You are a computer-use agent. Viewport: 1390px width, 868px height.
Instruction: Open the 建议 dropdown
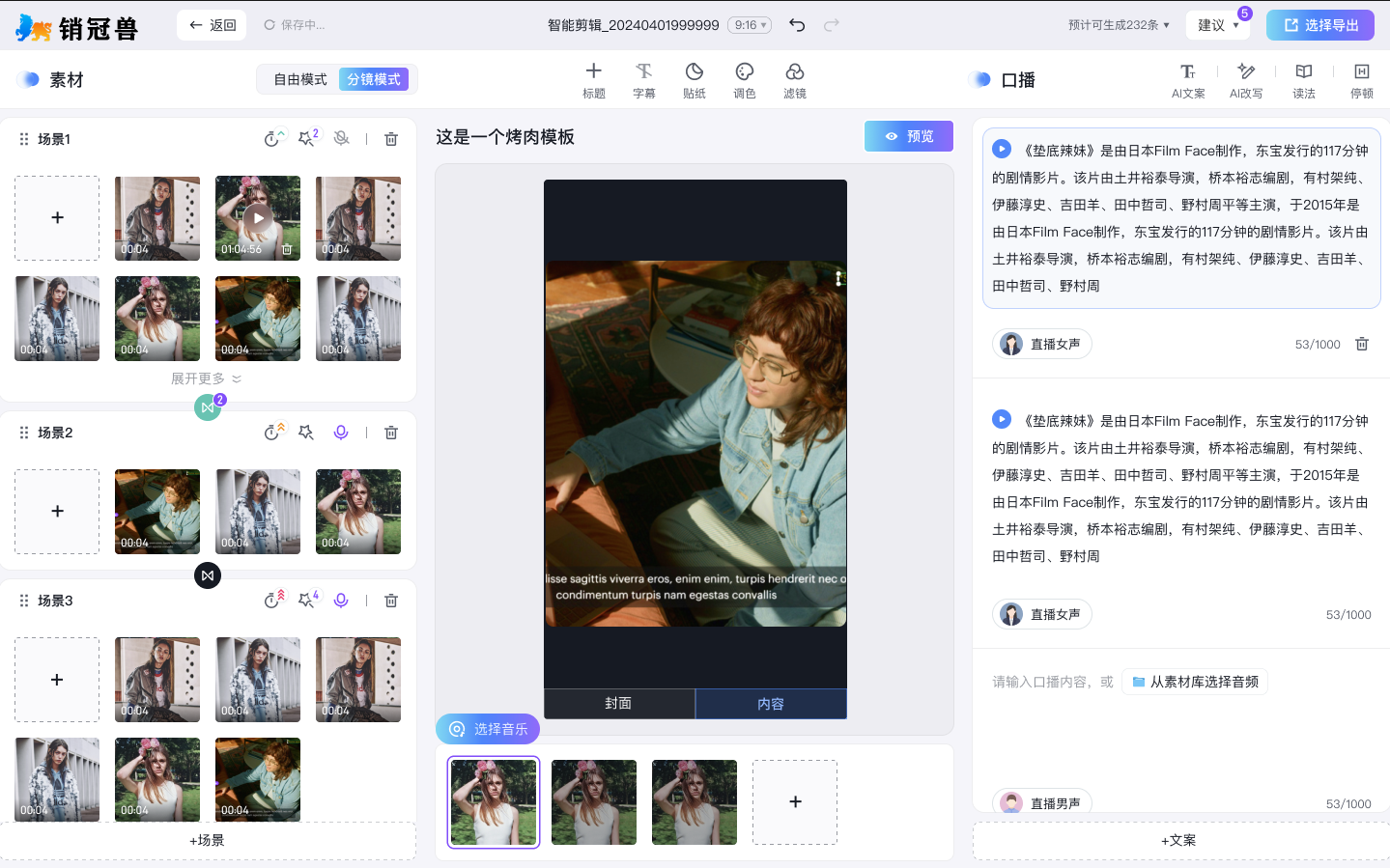coord(1217,25)
